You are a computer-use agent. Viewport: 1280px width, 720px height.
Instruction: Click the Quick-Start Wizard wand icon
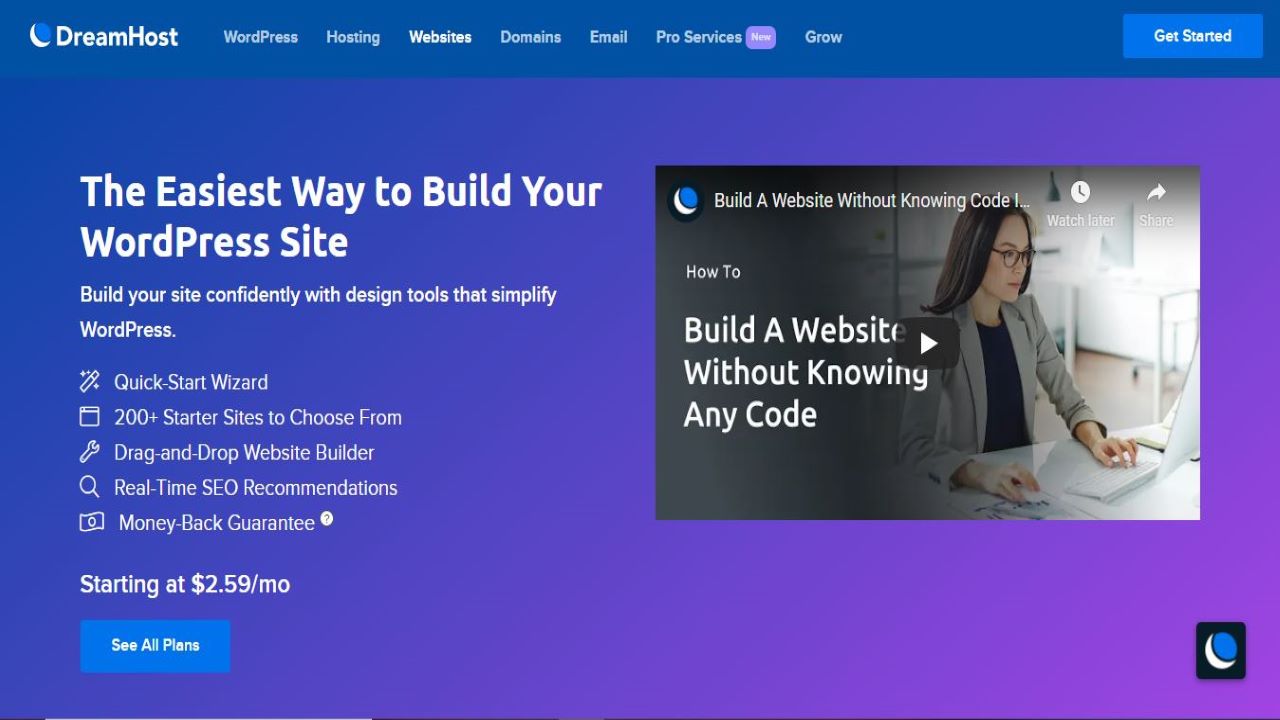pyautogui.click(x=90, y=381)
